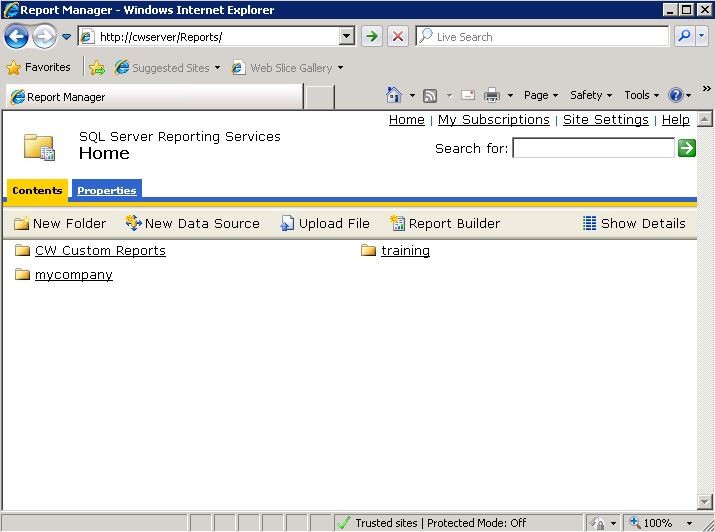
Task: Click the red Stop loading button
Action: 398,36
